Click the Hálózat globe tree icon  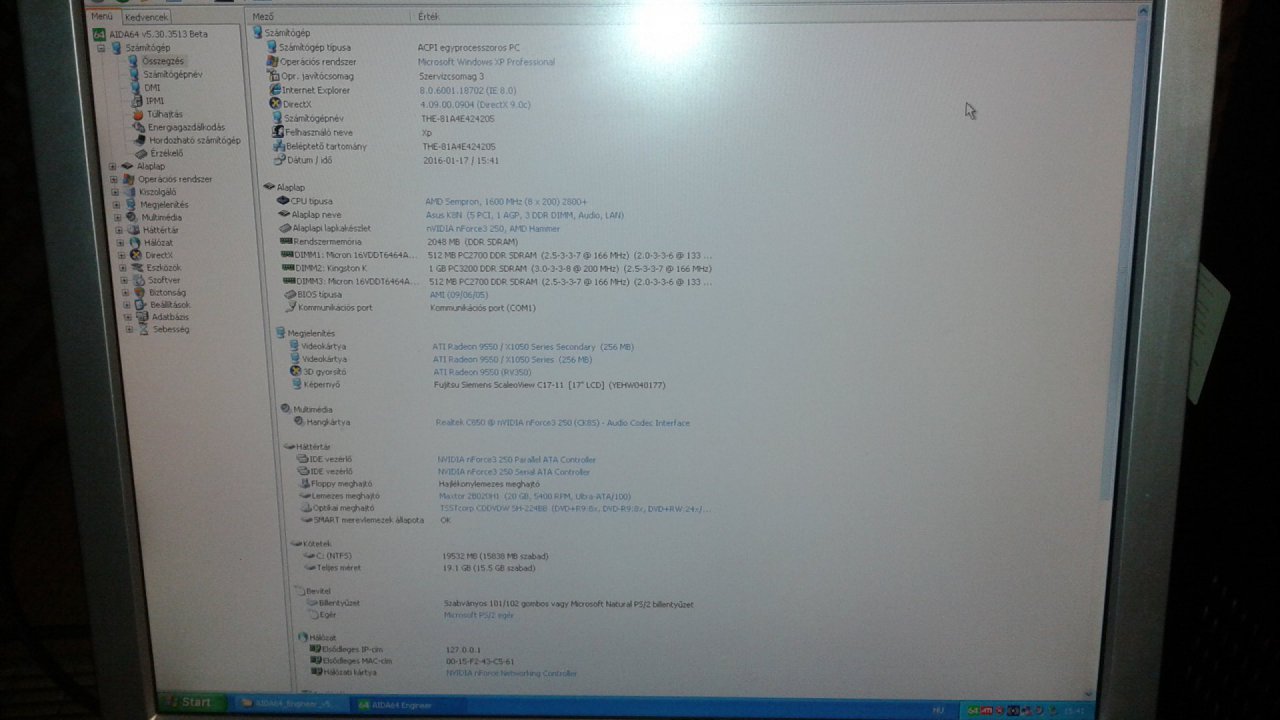point(134,242)
